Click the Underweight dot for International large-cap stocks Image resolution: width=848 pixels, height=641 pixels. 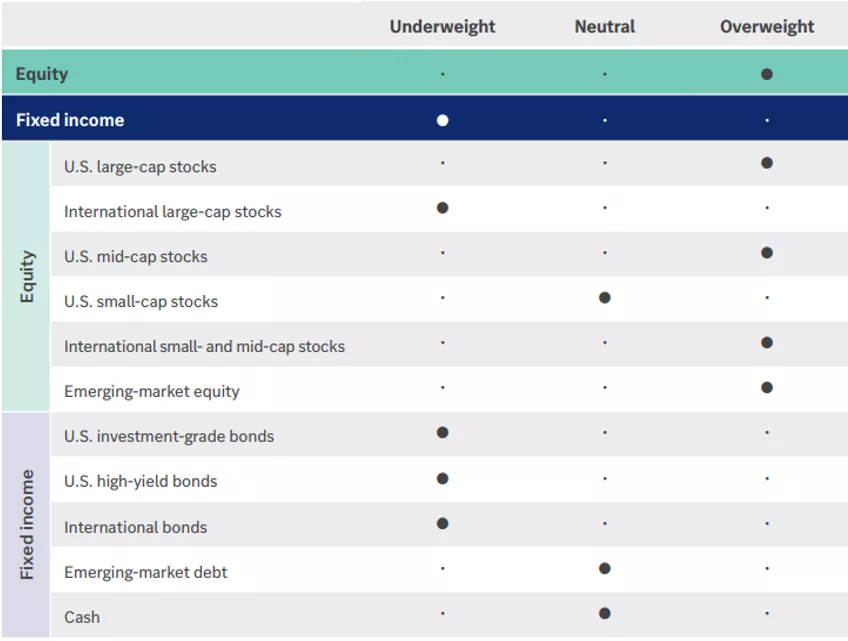[442, 208]
